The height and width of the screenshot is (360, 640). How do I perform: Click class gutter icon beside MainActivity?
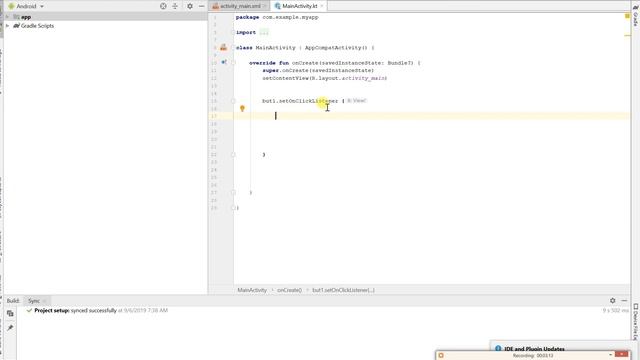point(224,48)
